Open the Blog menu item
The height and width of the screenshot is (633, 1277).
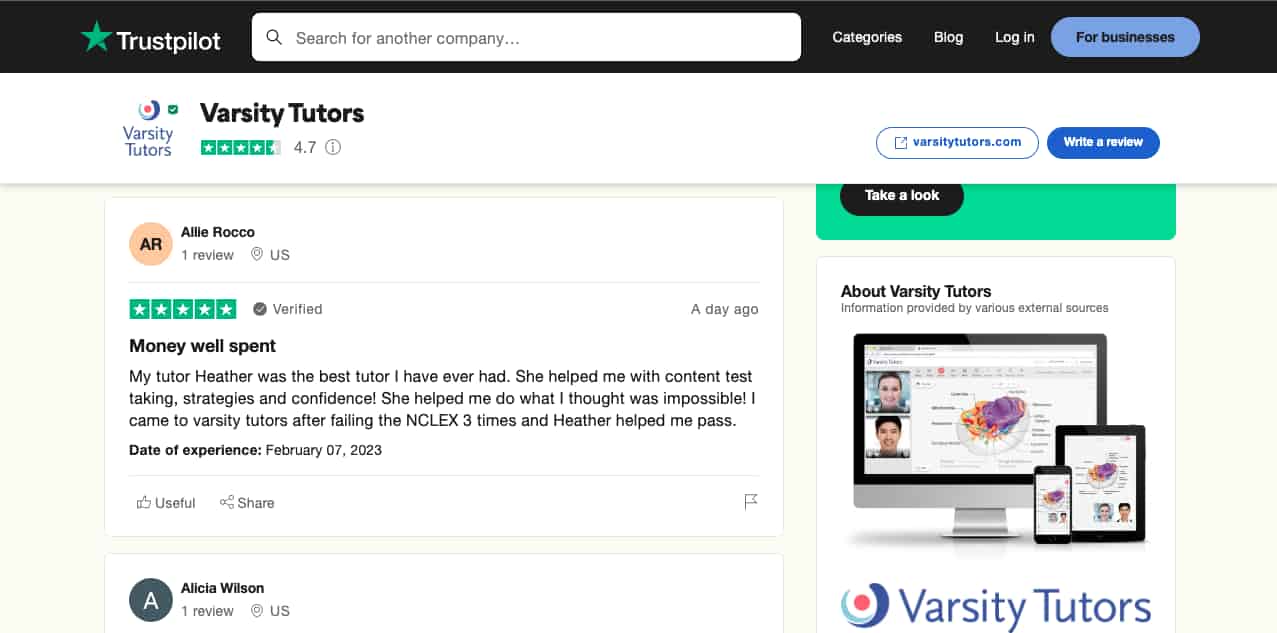[x=948, y=37]
